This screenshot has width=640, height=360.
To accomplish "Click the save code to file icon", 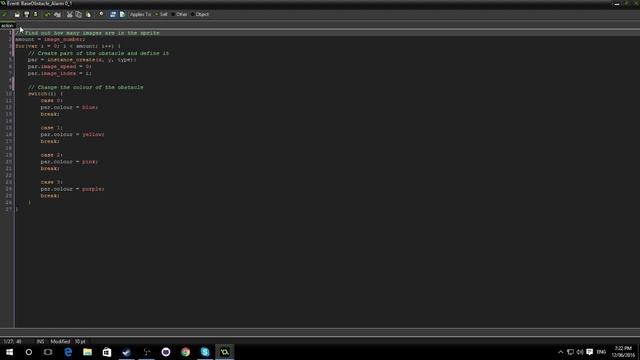I will click(x=27, y=14).
